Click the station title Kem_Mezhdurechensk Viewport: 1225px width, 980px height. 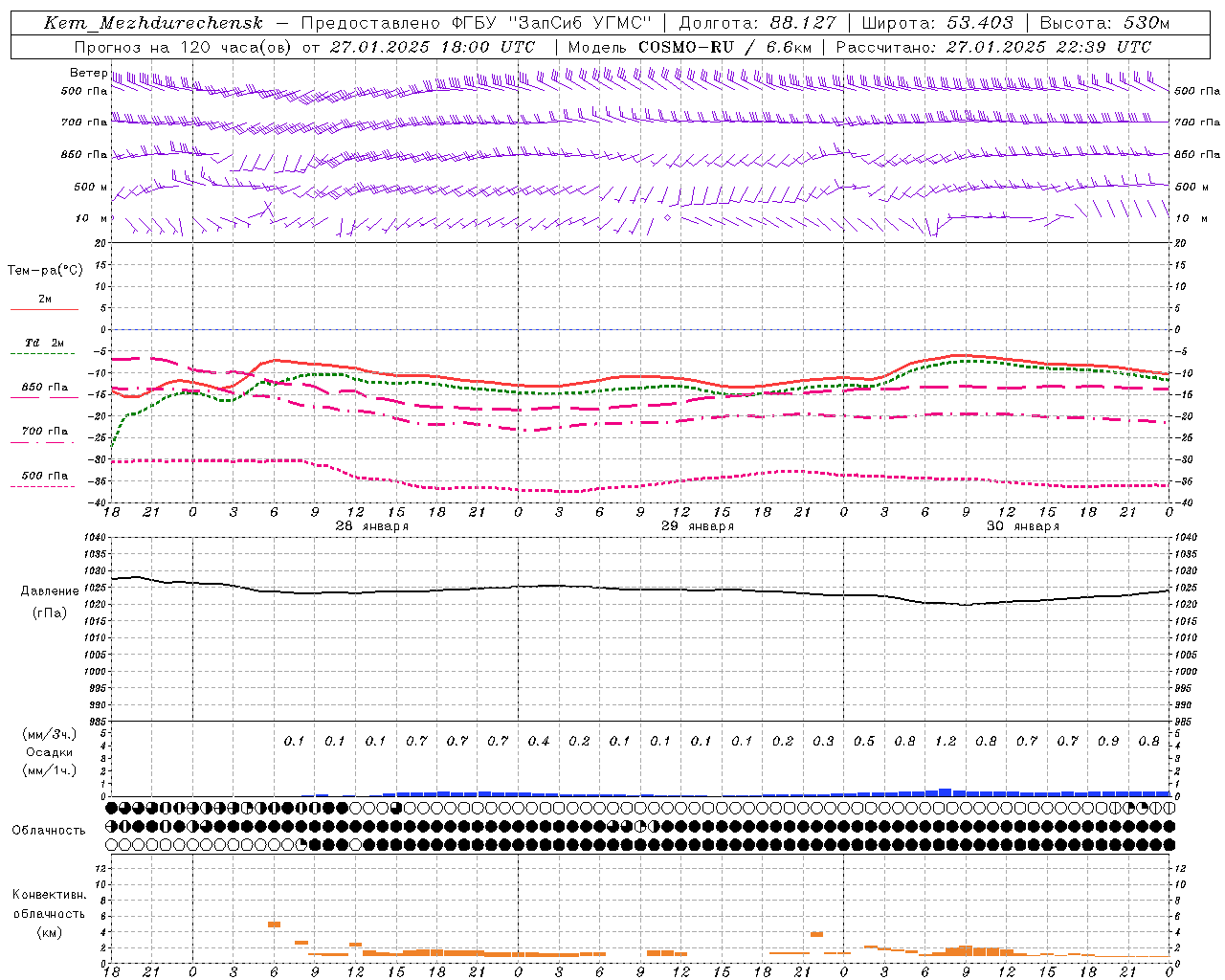pyautogui.click(x=153, y=23)
